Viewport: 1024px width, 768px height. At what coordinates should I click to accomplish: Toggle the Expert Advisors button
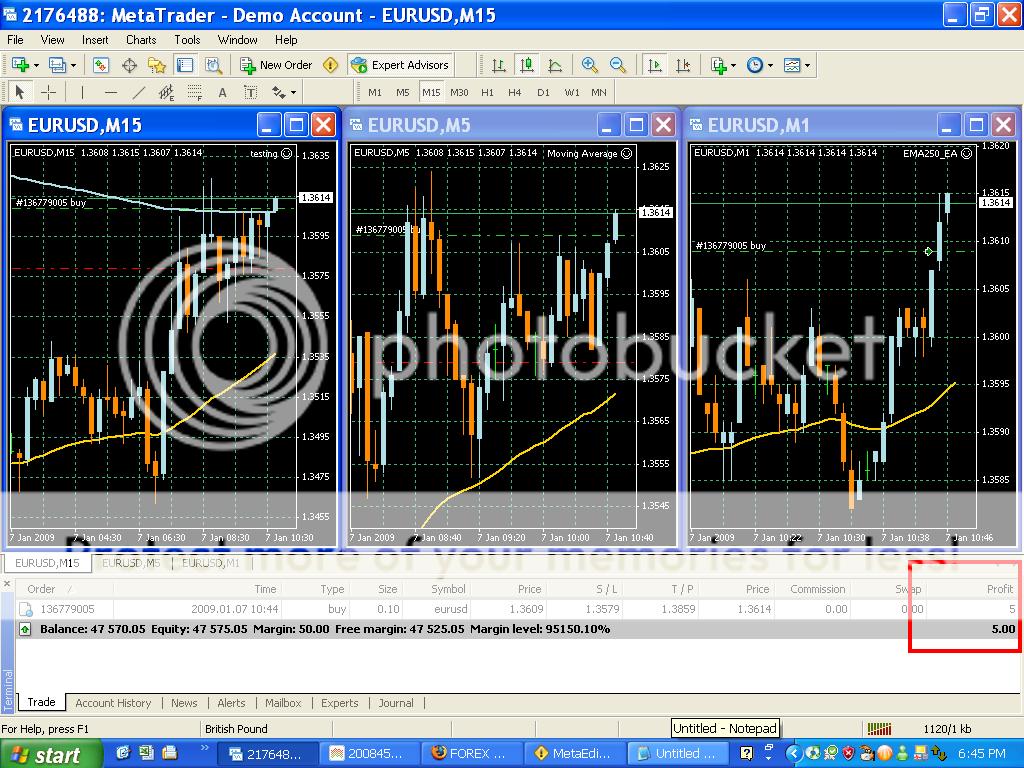pyautogui.click(x=401, y=65)
